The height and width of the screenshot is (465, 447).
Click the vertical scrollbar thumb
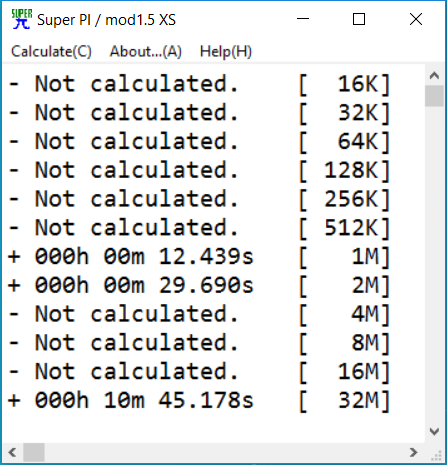(434, 96)
